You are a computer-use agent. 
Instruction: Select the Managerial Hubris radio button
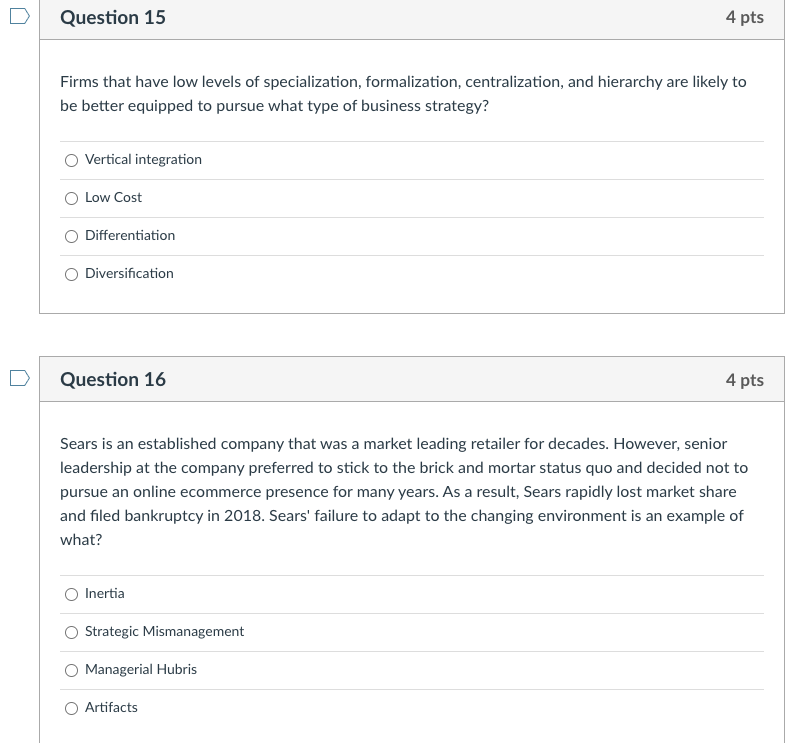point(71,670)
